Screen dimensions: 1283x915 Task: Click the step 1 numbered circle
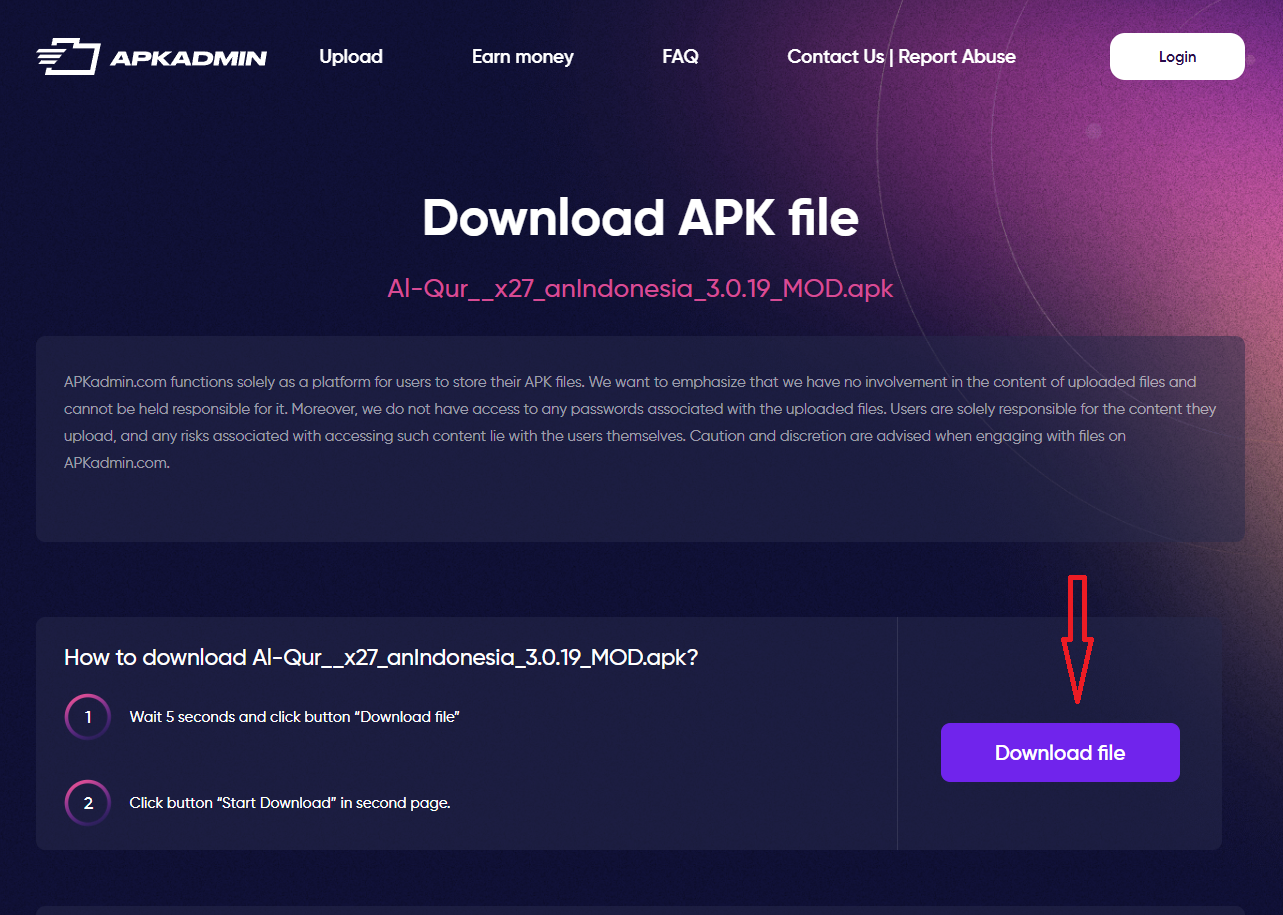pos(88,717)
